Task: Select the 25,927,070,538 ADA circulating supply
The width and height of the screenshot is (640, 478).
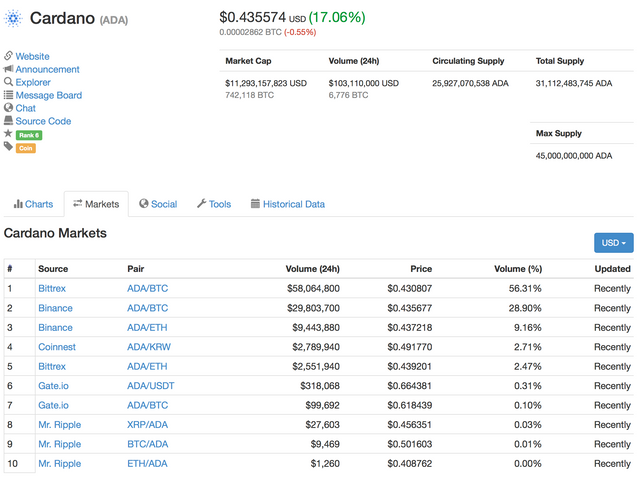Action: pyautogui.click(x=470, y=83)
